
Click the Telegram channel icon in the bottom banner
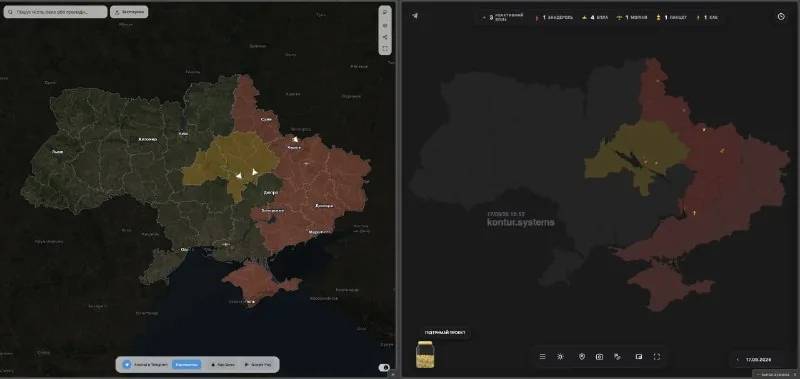[x=128, y=365]
